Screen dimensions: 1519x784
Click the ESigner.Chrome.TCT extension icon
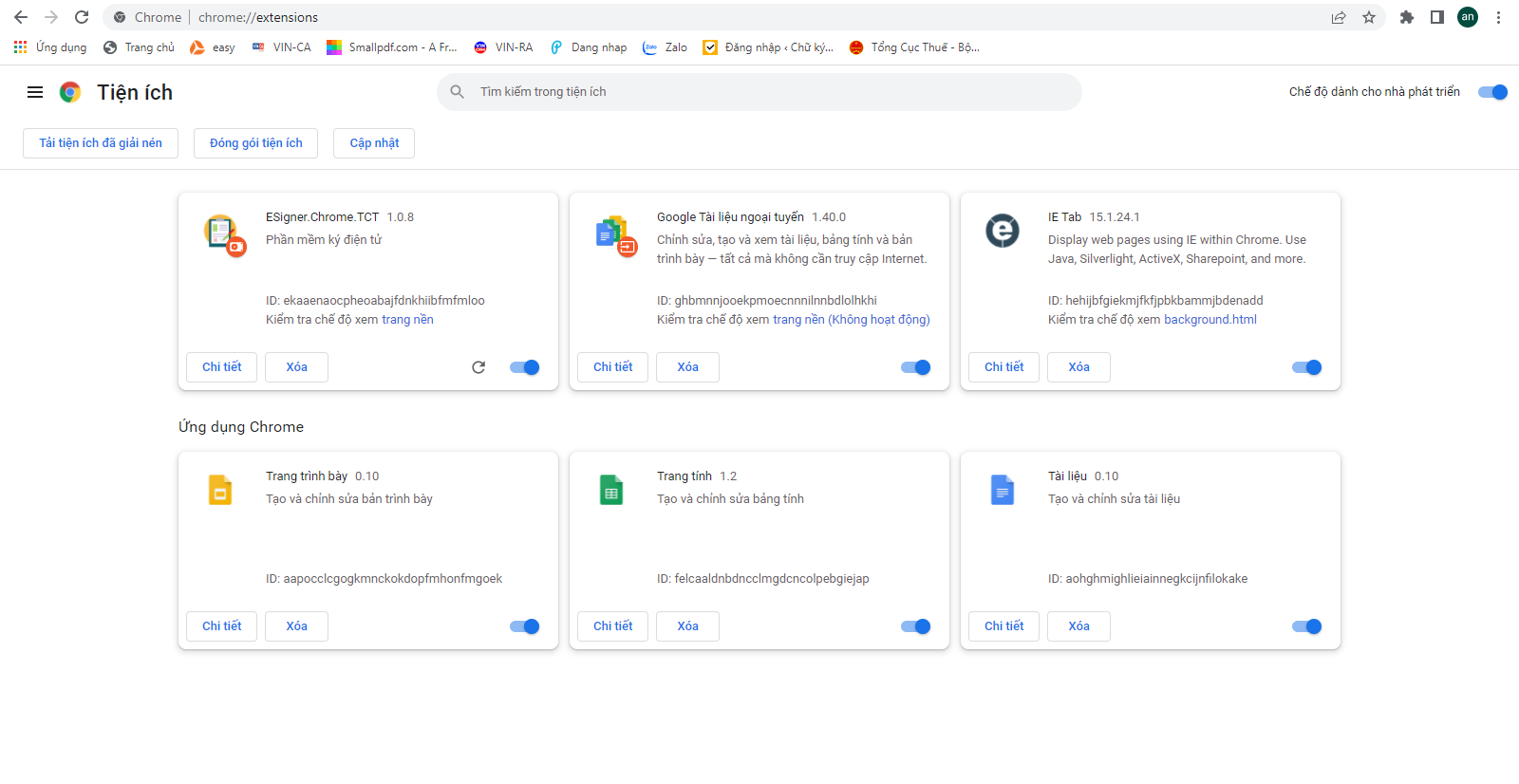(225, 234)
